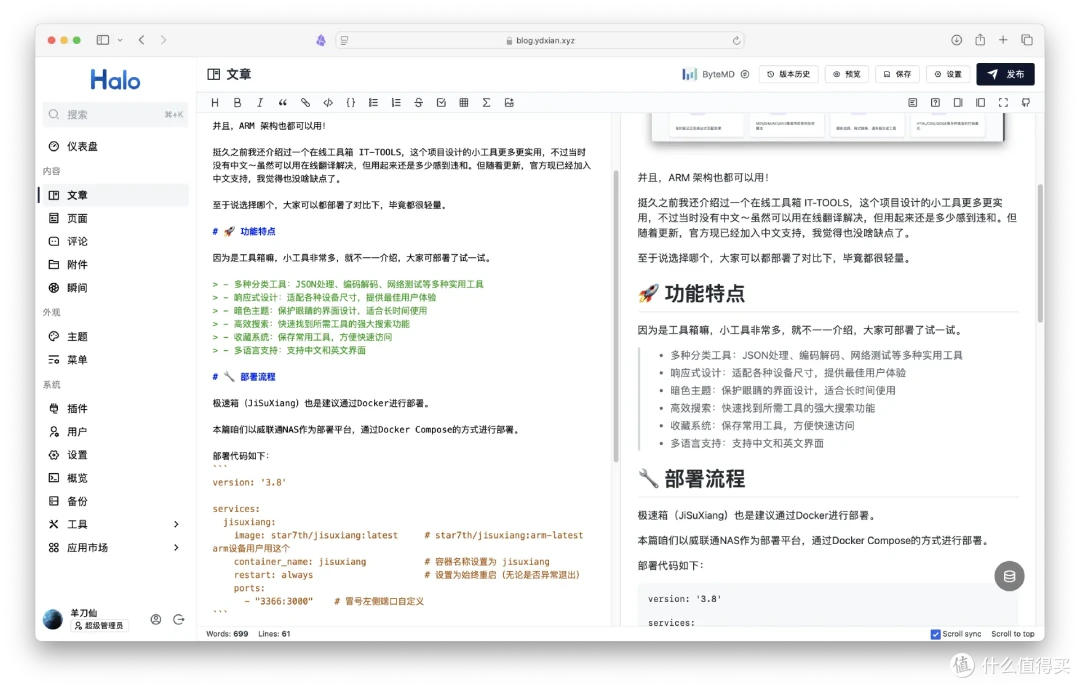Viewport: 1080px width, 688px height.
Task: Click the browser address bar blog.ydxian.xyz
Action: coord(540,41)
